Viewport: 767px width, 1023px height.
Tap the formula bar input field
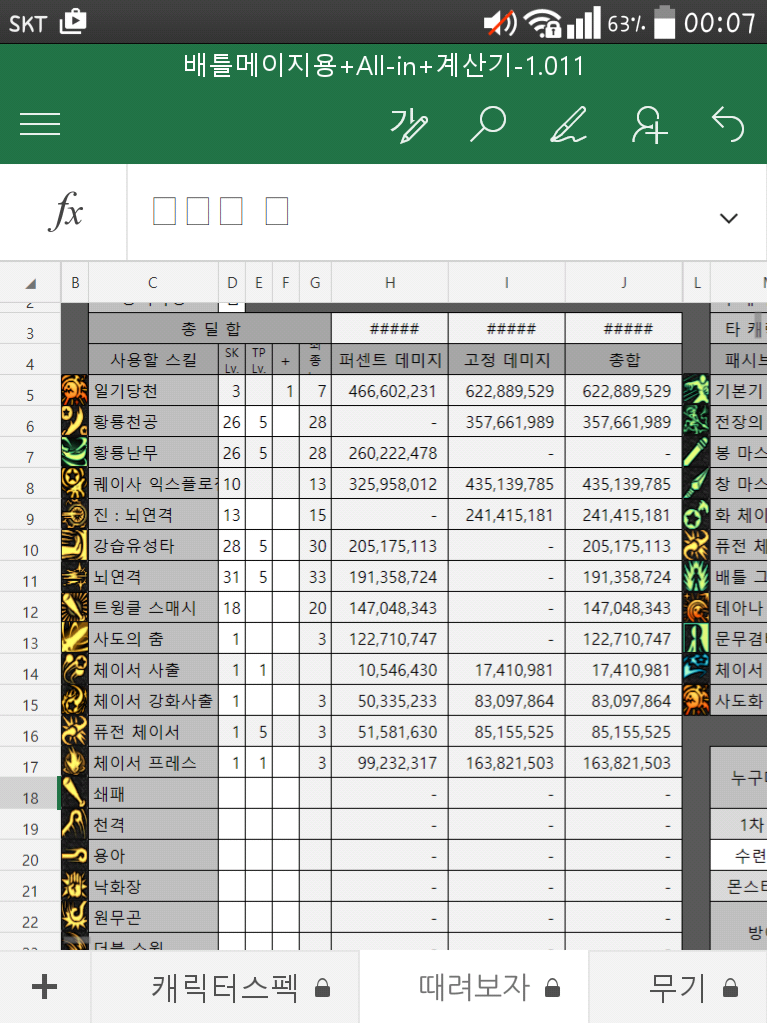420,212
